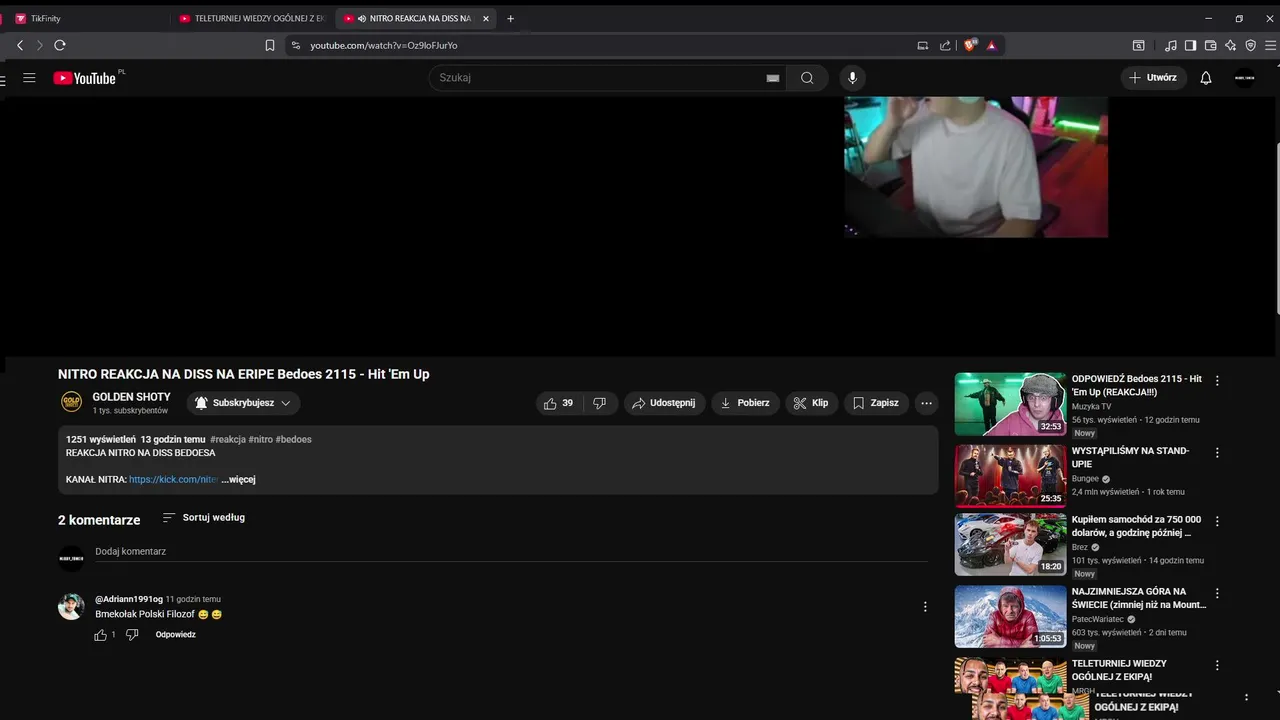
Task: Like Adriann1991og's comment
Action: pos(100,635)
